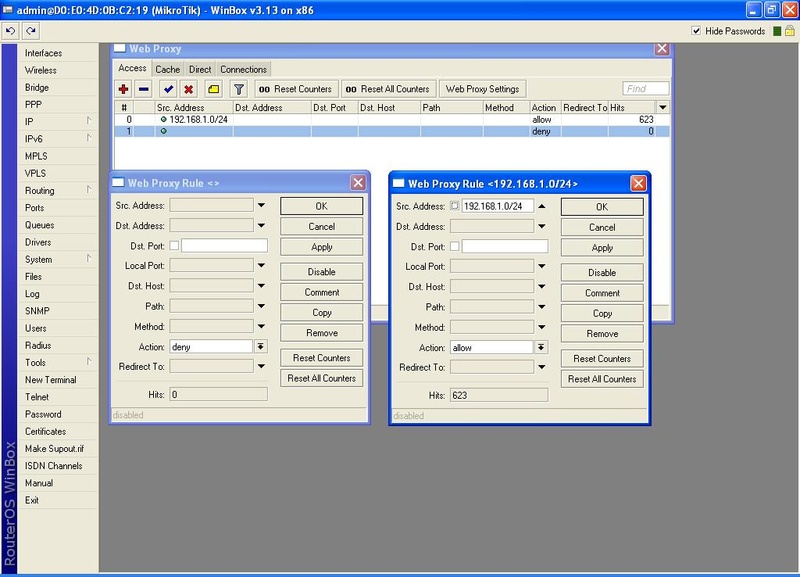Viewport: 800px width, 577px height.
Task: Click the Redo arrow in WinBox toolbar
Action: point(31,31)
